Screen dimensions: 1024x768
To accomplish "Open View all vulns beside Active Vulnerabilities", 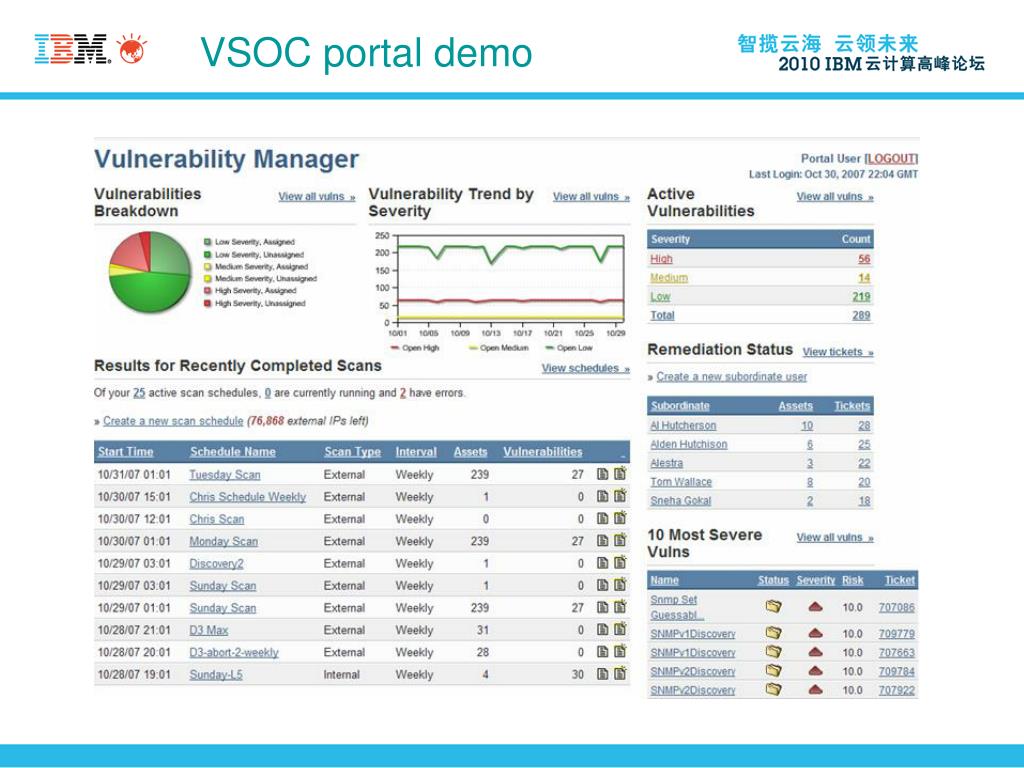I will pyautogui.click(x=835, y=197).
